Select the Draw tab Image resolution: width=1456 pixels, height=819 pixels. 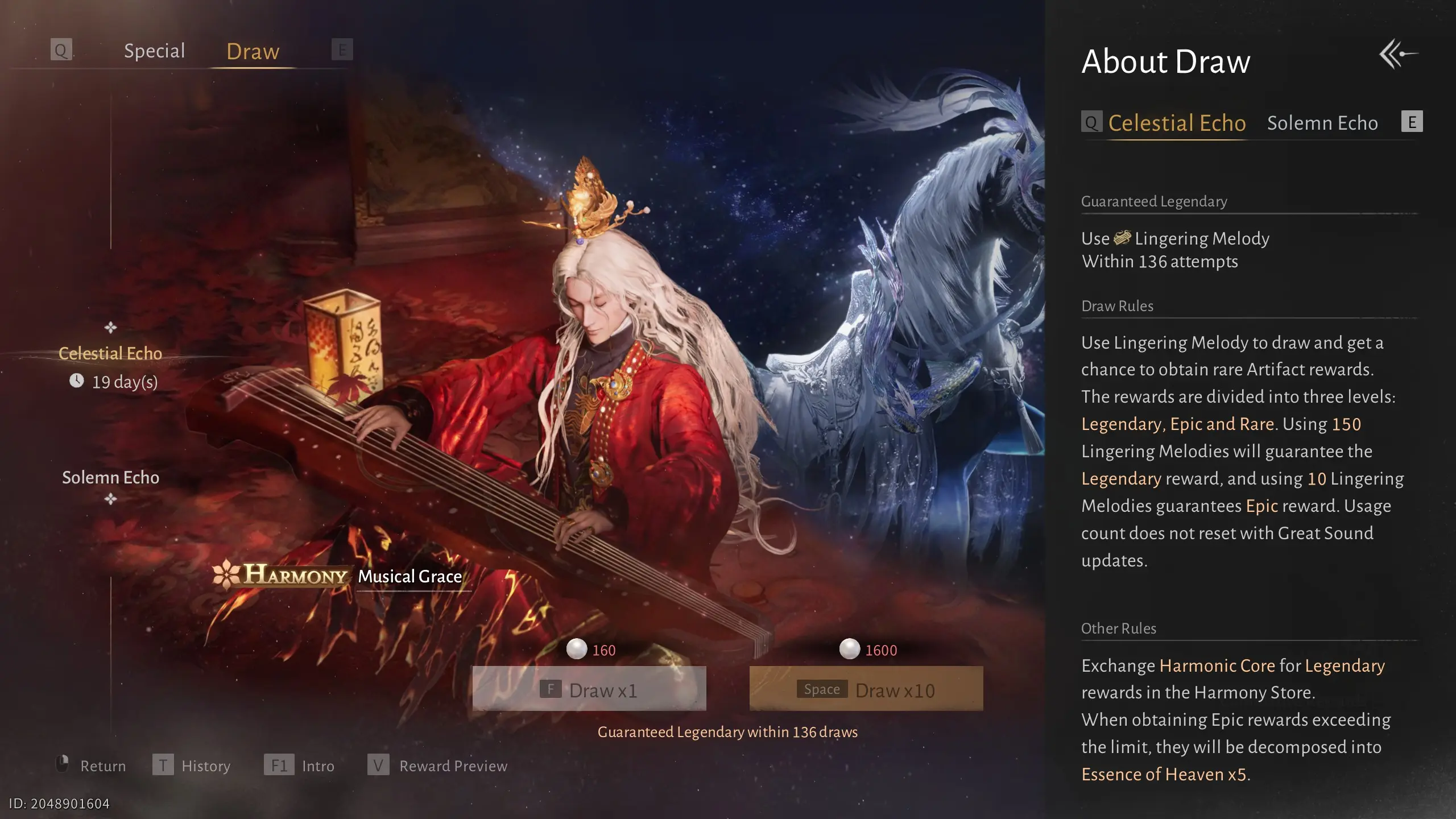[x=253, y=51]
